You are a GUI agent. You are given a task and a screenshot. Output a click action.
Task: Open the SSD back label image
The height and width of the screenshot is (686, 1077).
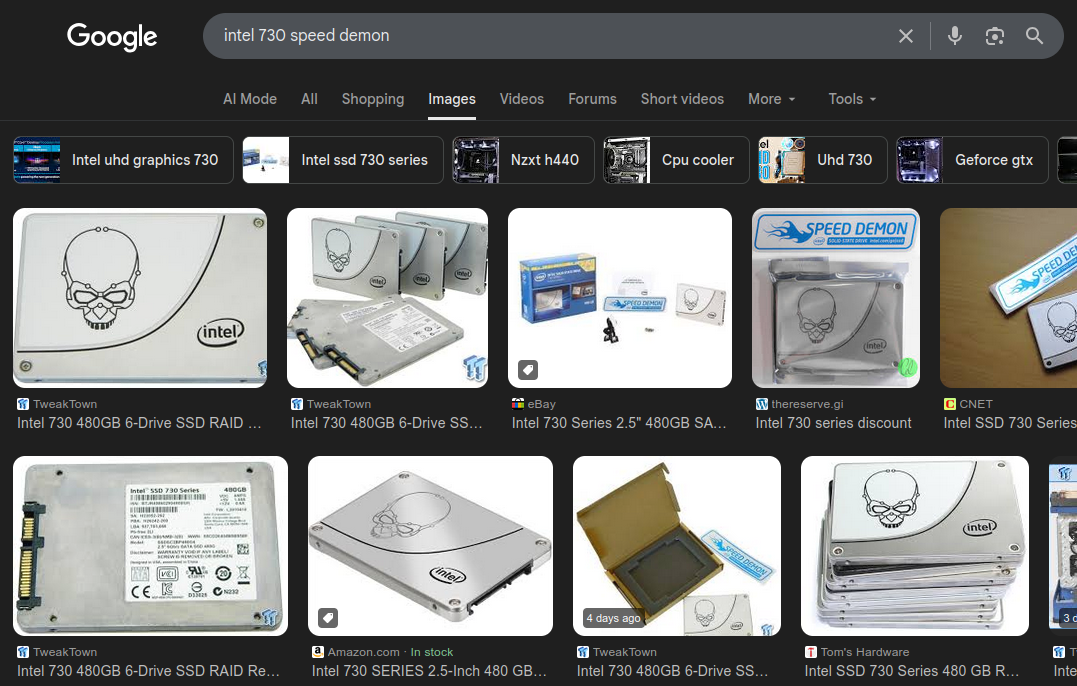pyautogui.click(x=150, y=546)
